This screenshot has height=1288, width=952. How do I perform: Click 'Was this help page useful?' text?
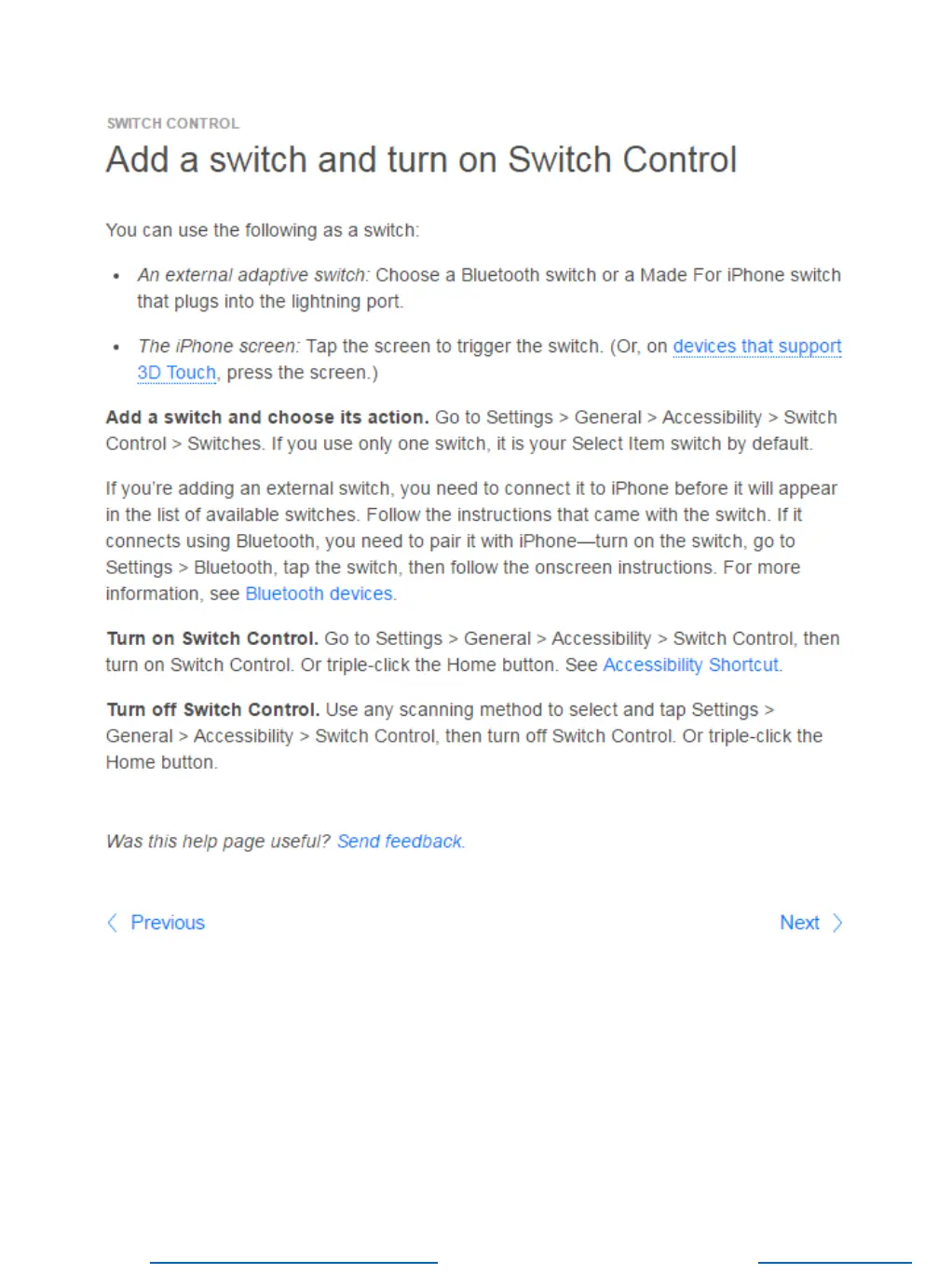(218, 842)
